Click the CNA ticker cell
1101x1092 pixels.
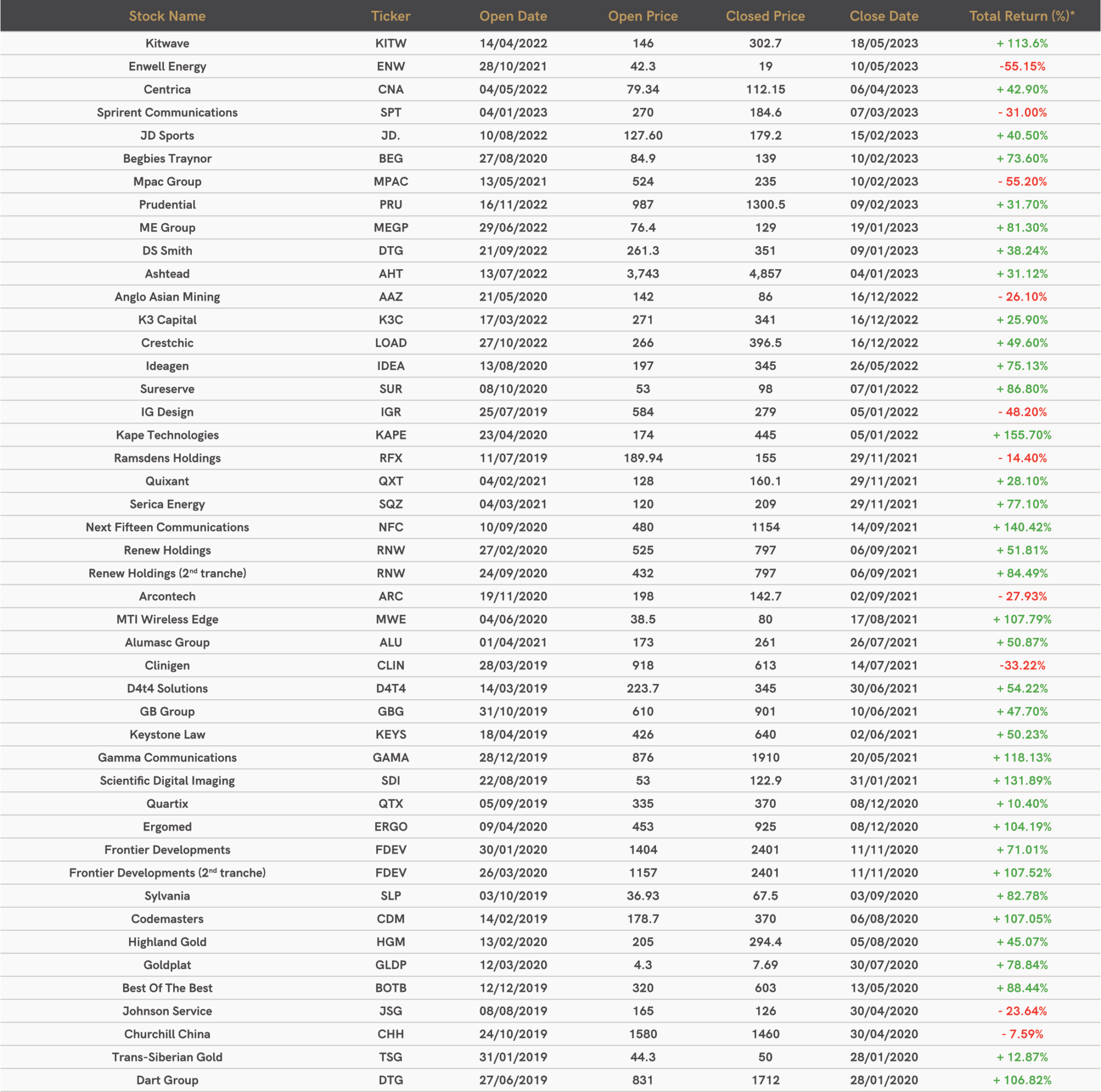point(390,89)
